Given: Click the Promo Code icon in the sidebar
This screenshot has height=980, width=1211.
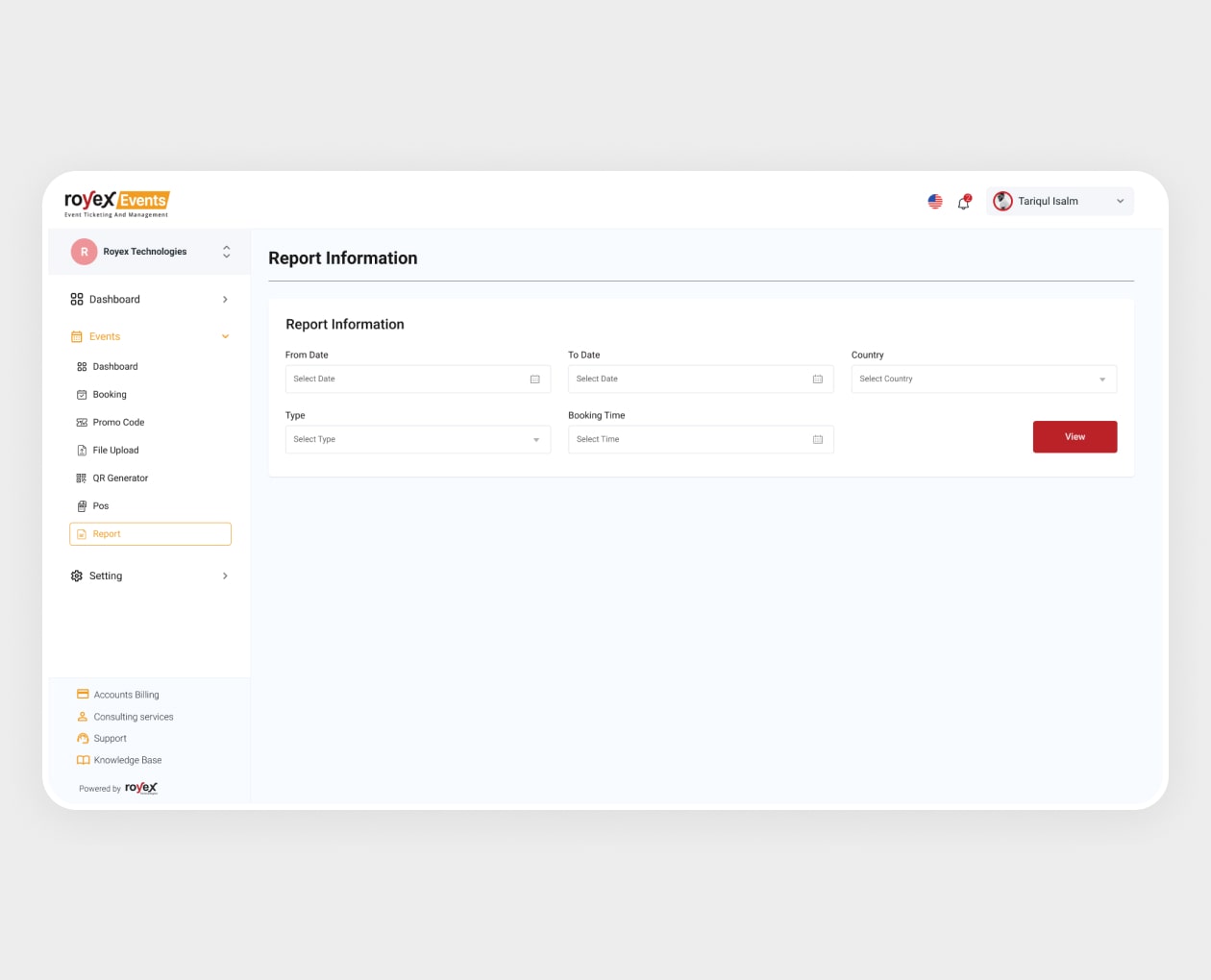Looking at the screenshot, I should [x=82, y=422].
